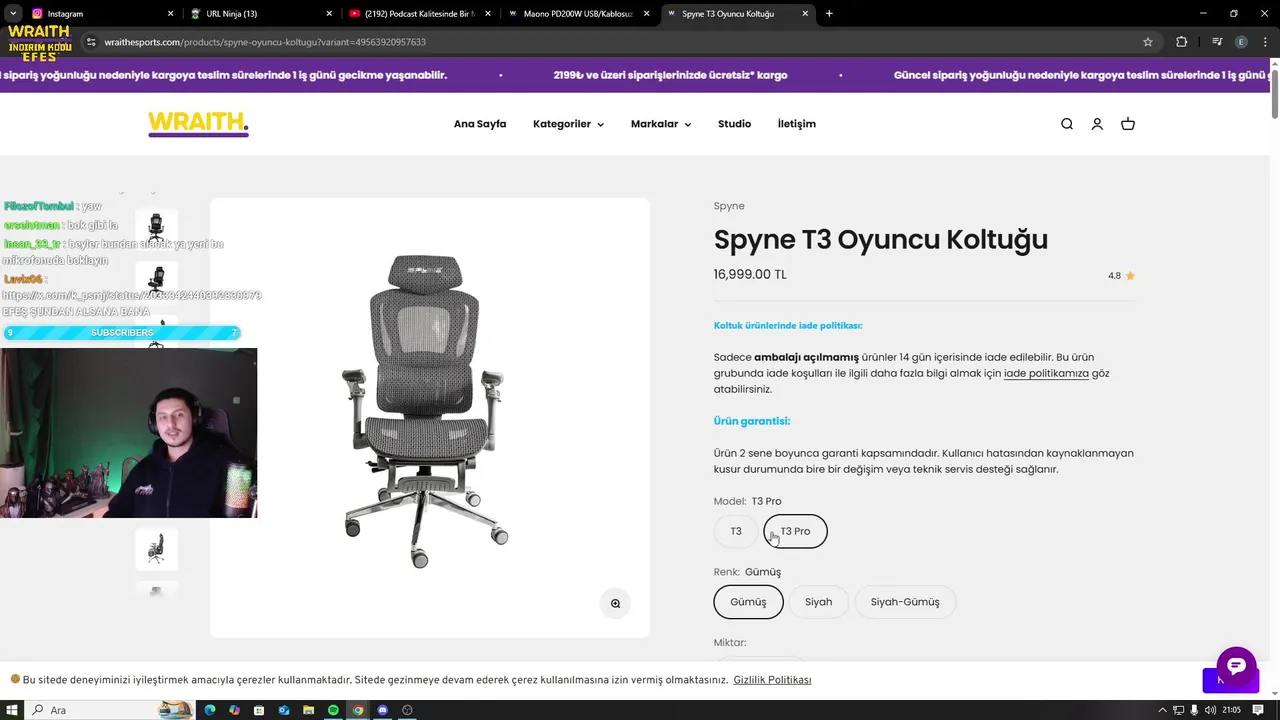Close the Maono PD200W tab
Viewport: 1280px width, 720px height.
click(646, 14)
